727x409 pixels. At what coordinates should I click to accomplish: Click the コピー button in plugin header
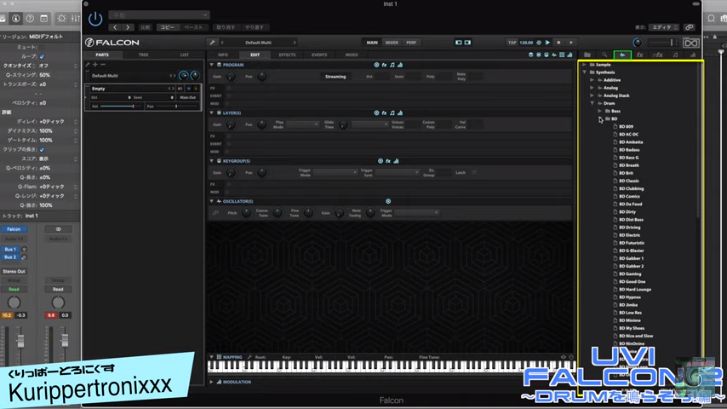coord(167,27)
